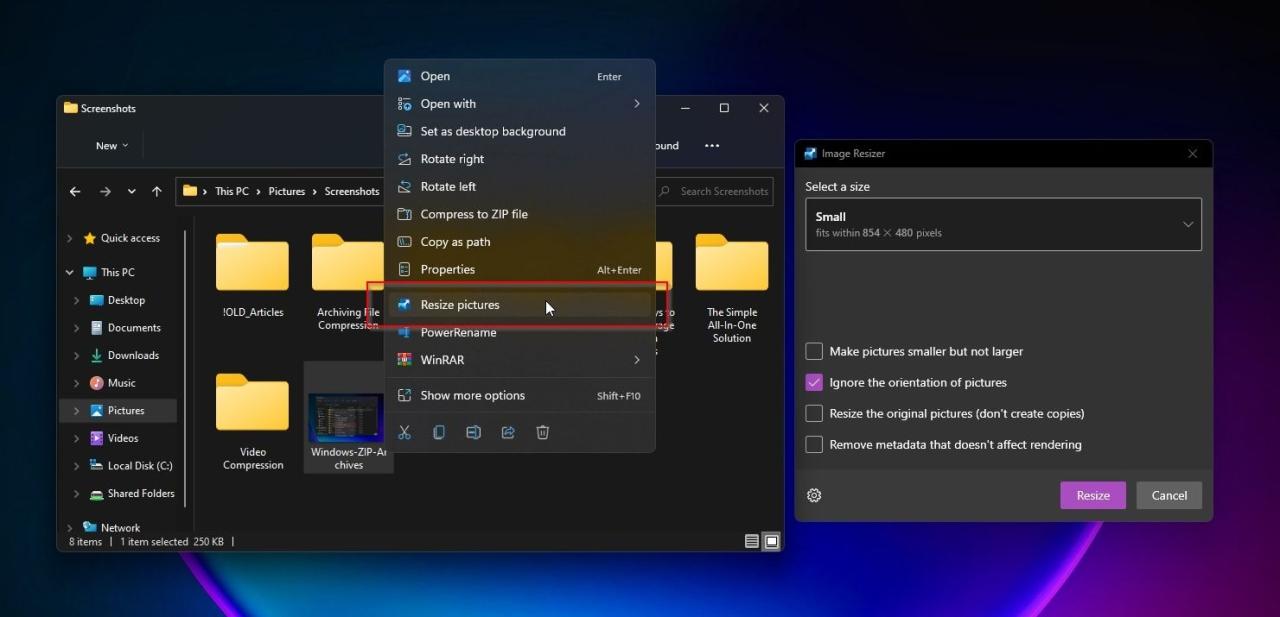Switch to details view in the status bar

point(752,541)
